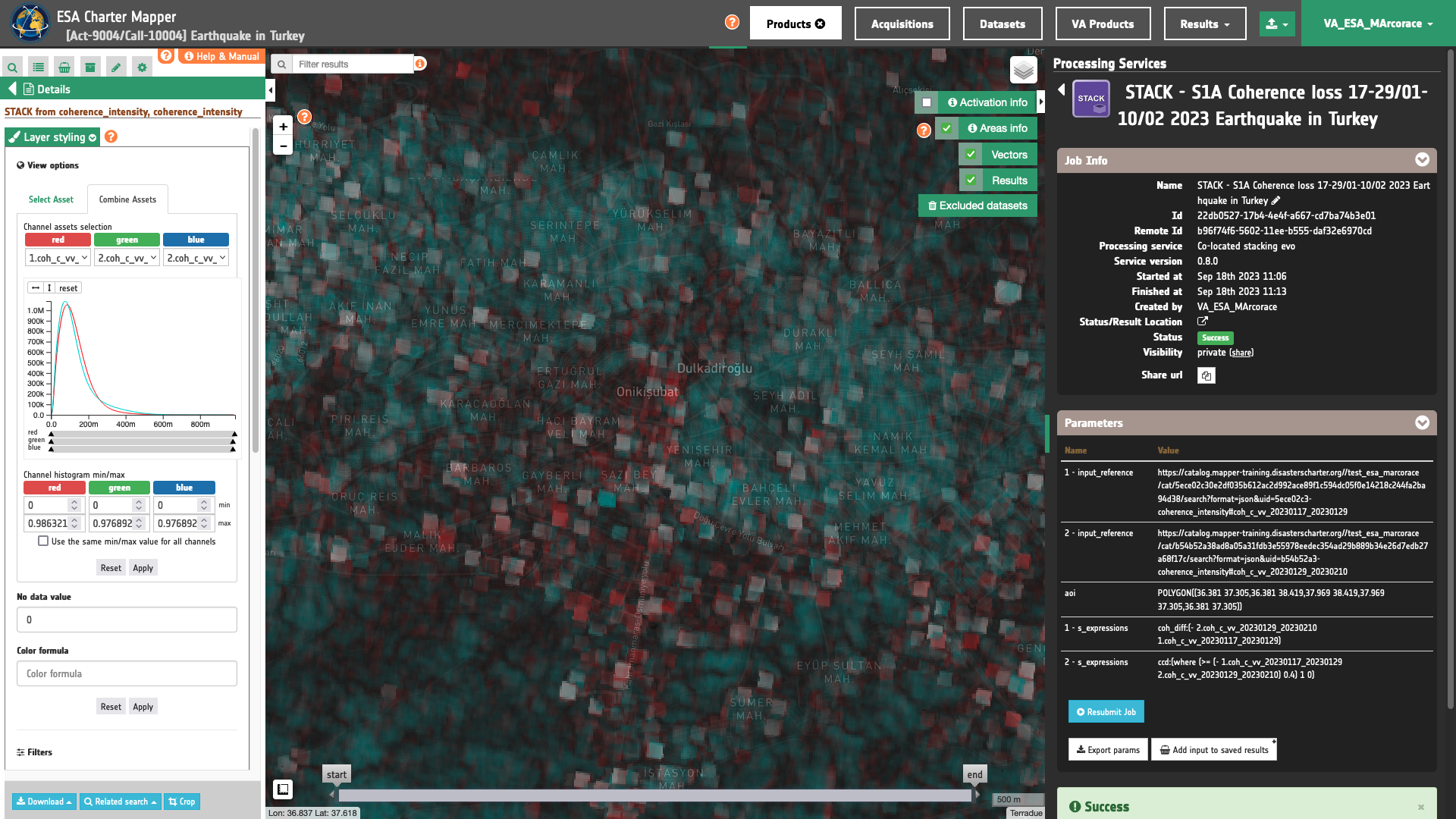Expand the Activation info panel arrow
This screenshot has height=819, width=1456.
[x=1041, y=102]
